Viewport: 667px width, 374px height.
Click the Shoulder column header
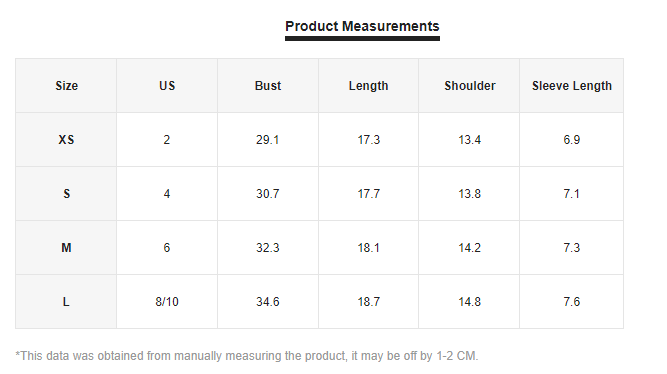(469, 86)
